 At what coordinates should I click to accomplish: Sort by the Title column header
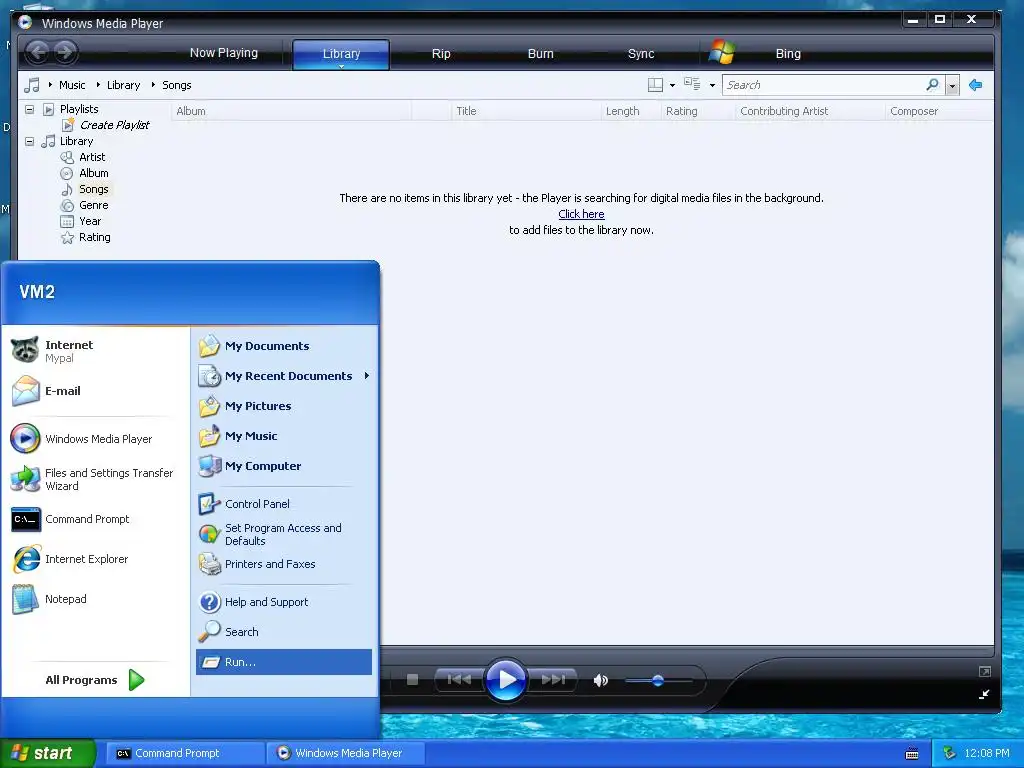[526, 111]
